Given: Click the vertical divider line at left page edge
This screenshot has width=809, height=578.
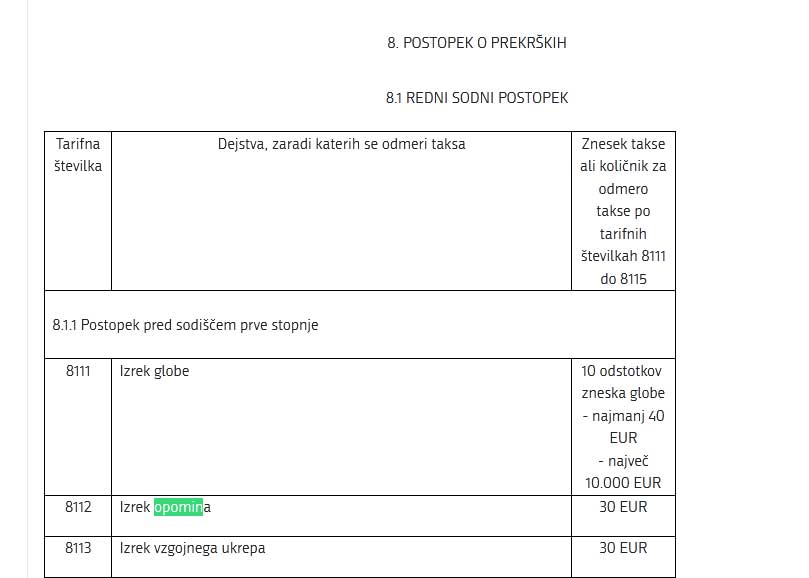Looking at the screenshot, I should pos(27,289).
